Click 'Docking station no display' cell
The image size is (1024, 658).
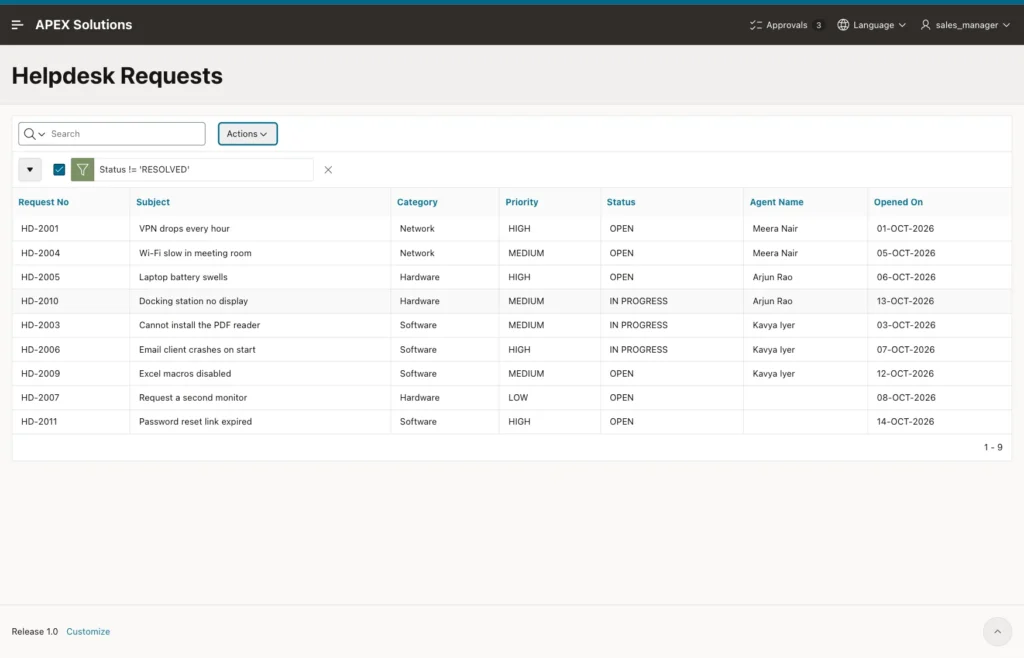pos(260,301)
